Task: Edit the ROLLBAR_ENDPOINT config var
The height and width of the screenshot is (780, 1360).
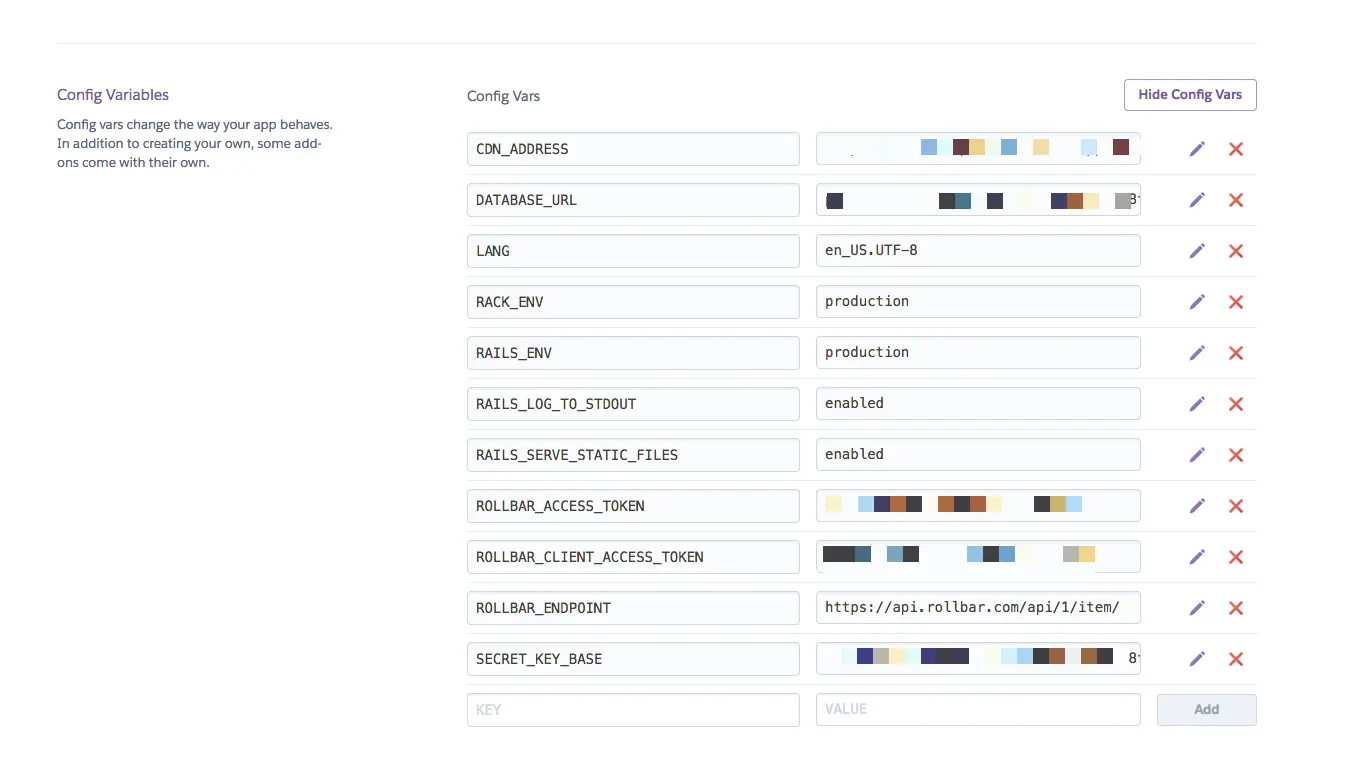Action: [1197, 608]
